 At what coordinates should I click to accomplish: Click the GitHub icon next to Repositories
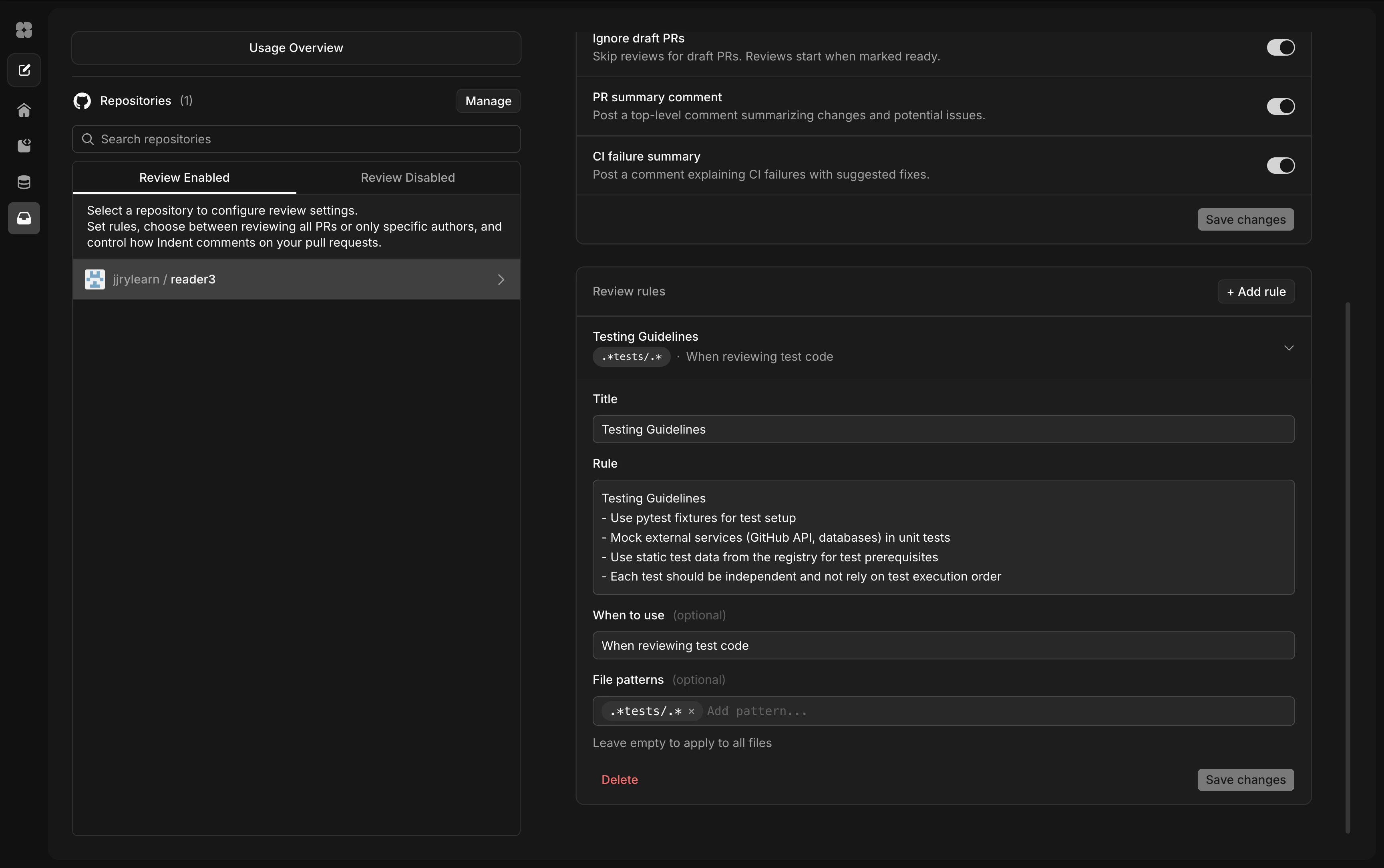(82, 100)
